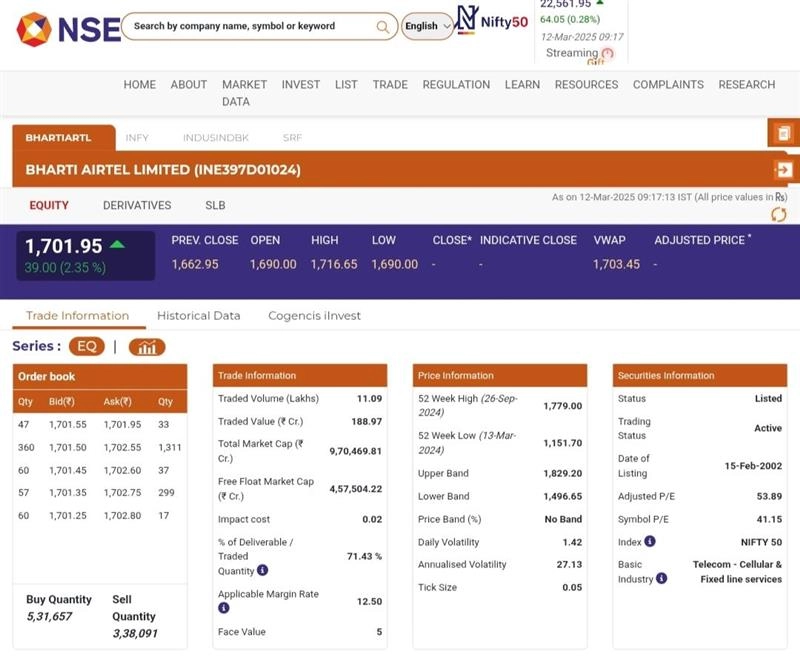The height and width of the screenshot is (657, 800).
Task: Open the English language dropdown
Action: 427,27
